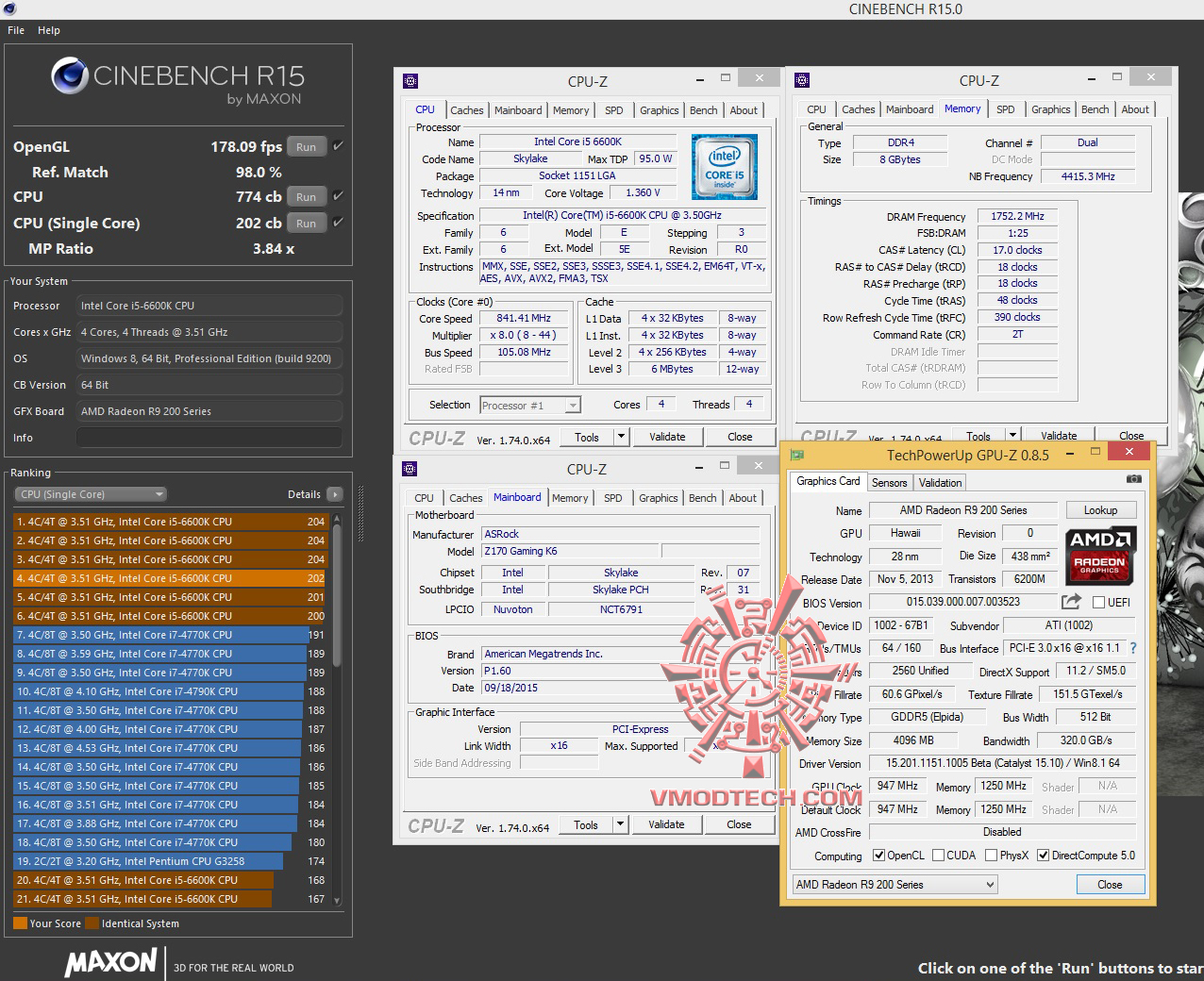Open the AMD Radeon R9 200 Series GPU selector
Image resolution: width=1204 pixels, height=981 pixels.
(x=895, y=885)
